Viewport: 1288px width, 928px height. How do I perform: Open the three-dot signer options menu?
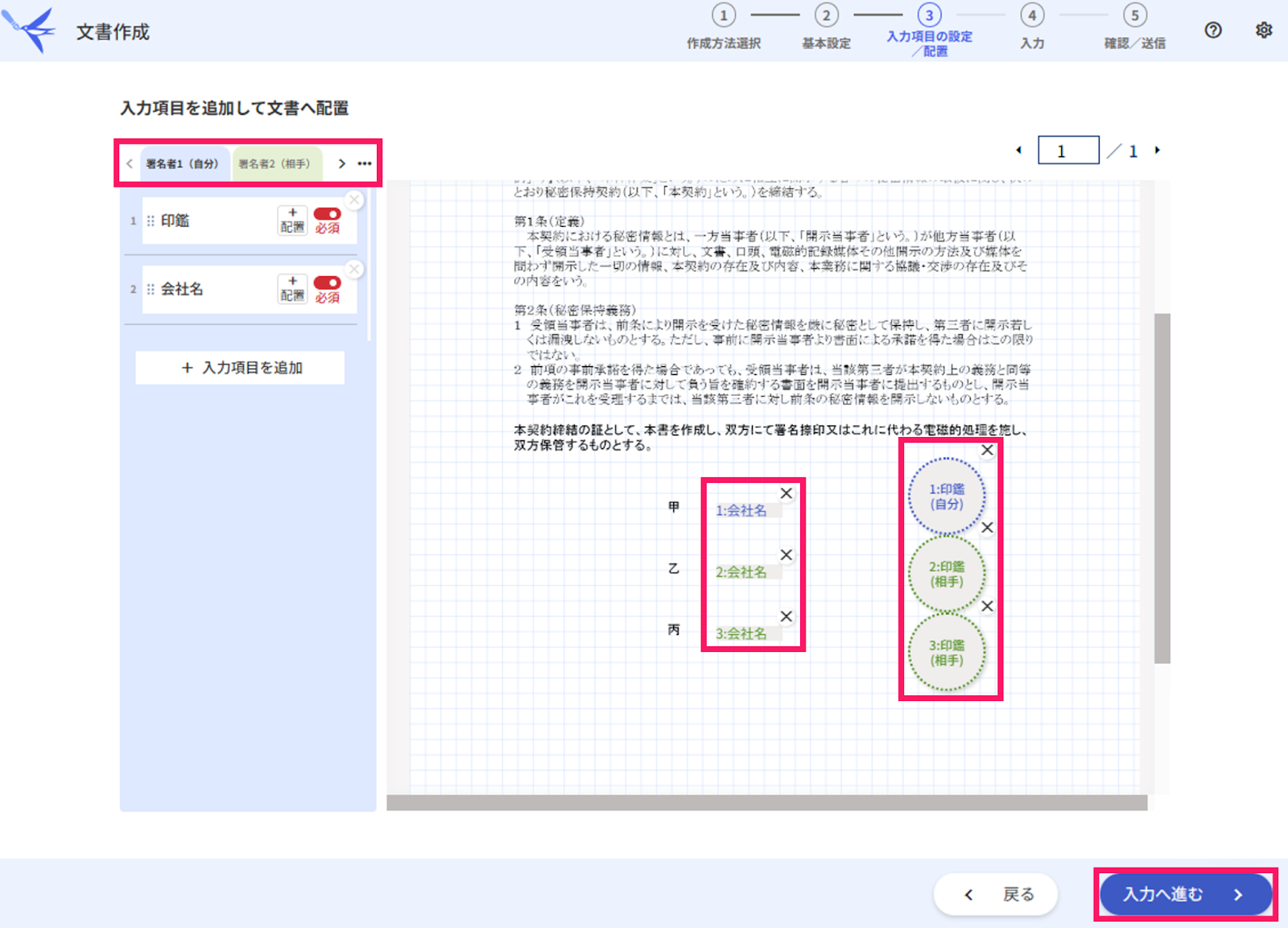click(x=365, y=163)
